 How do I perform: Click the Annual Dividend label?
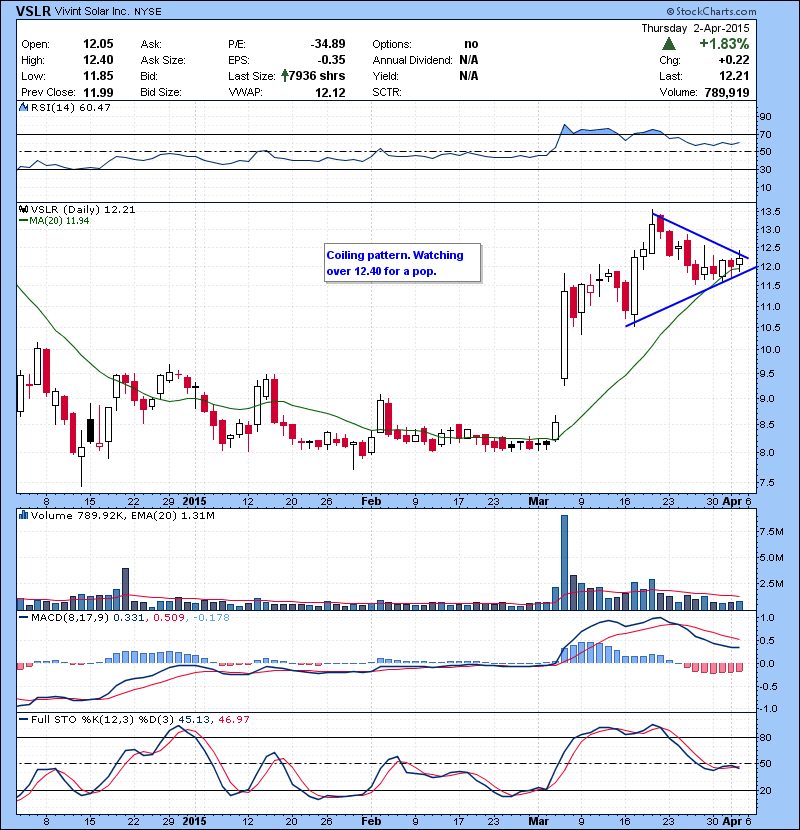[412, 60]
